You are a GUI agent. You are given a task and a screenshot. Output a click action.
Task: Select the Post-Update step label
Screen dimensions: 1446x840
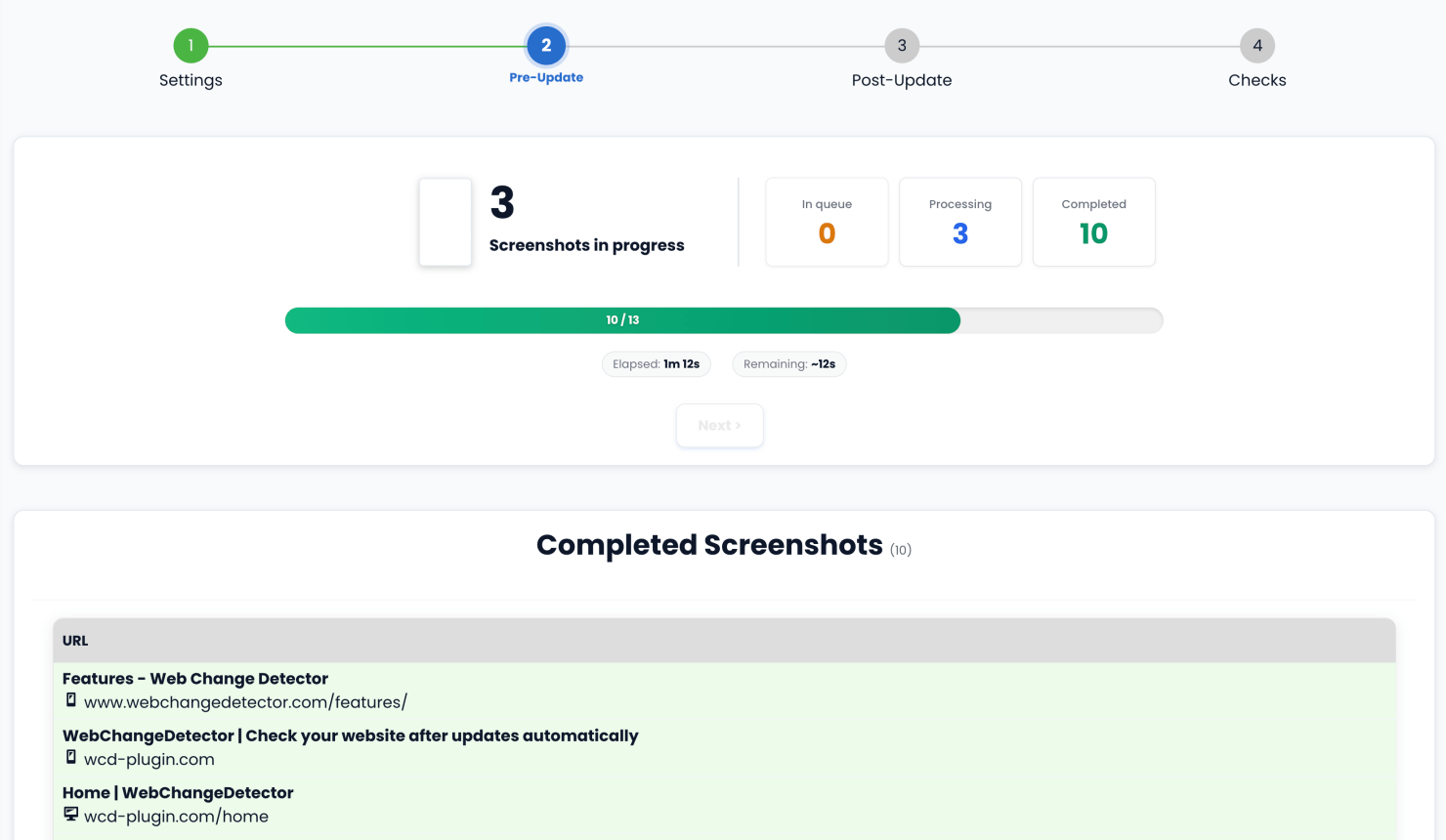click(901, 80)
